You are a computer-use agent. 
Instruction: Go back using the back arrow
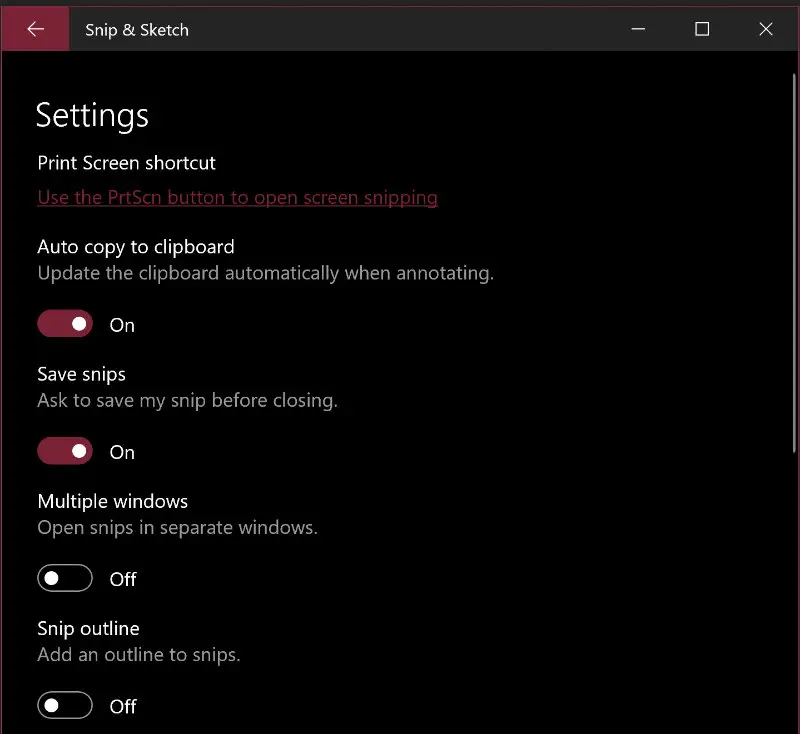pos(35,29)
